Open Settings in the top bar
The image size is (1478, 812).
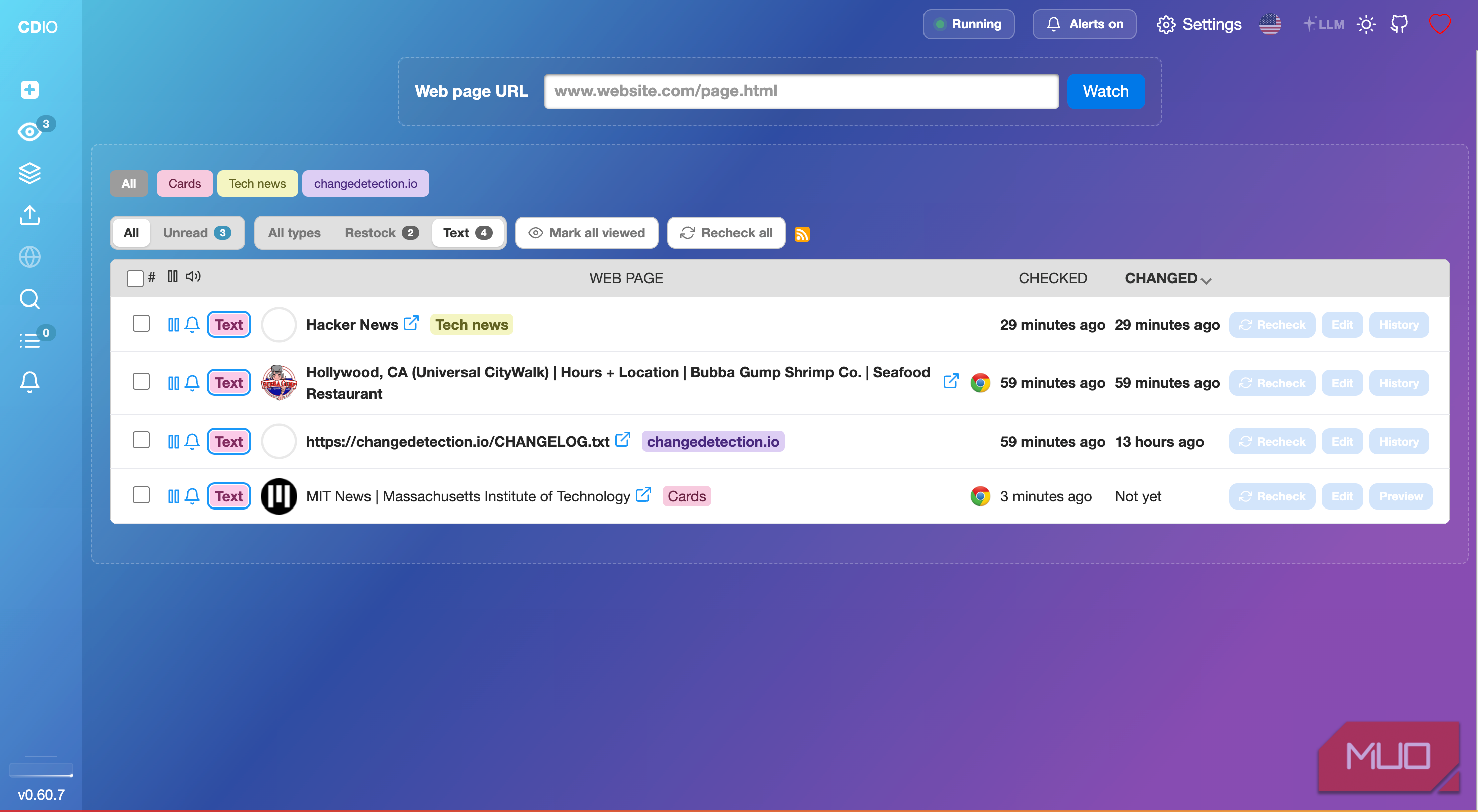tap(1198, 24)
